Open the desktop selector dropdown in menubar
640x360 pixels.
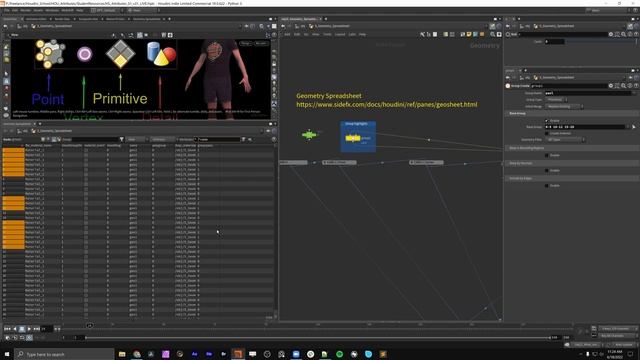point(107,10)
